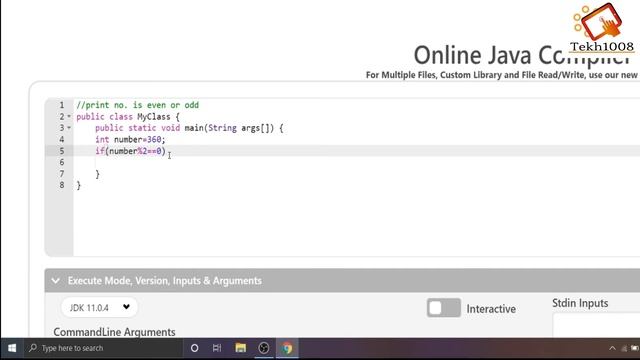Fold the main method at line 3
The height and width of the screenshot is (360, 640).
point(69,128)
